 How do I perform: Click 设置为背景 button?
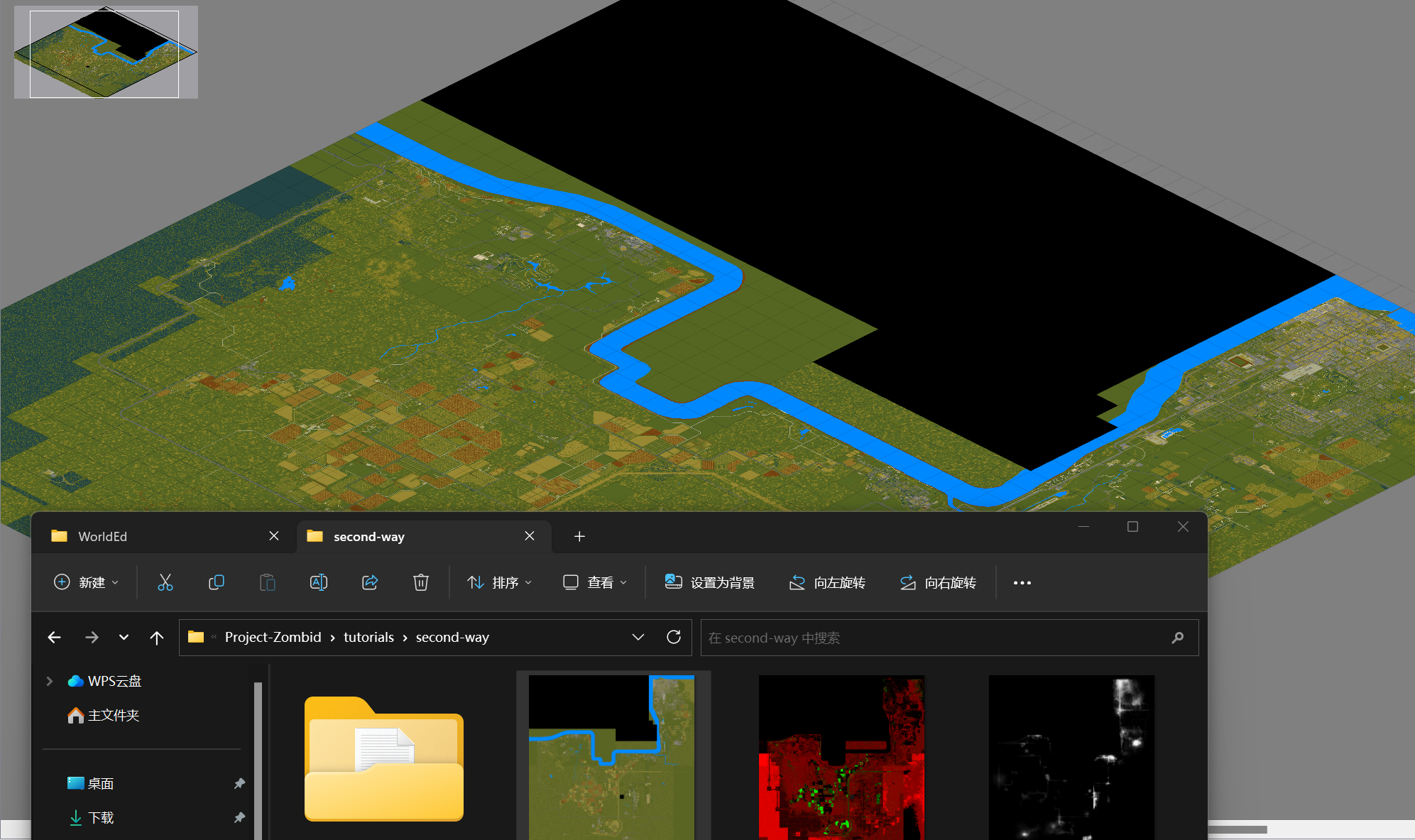coord(710,582)
